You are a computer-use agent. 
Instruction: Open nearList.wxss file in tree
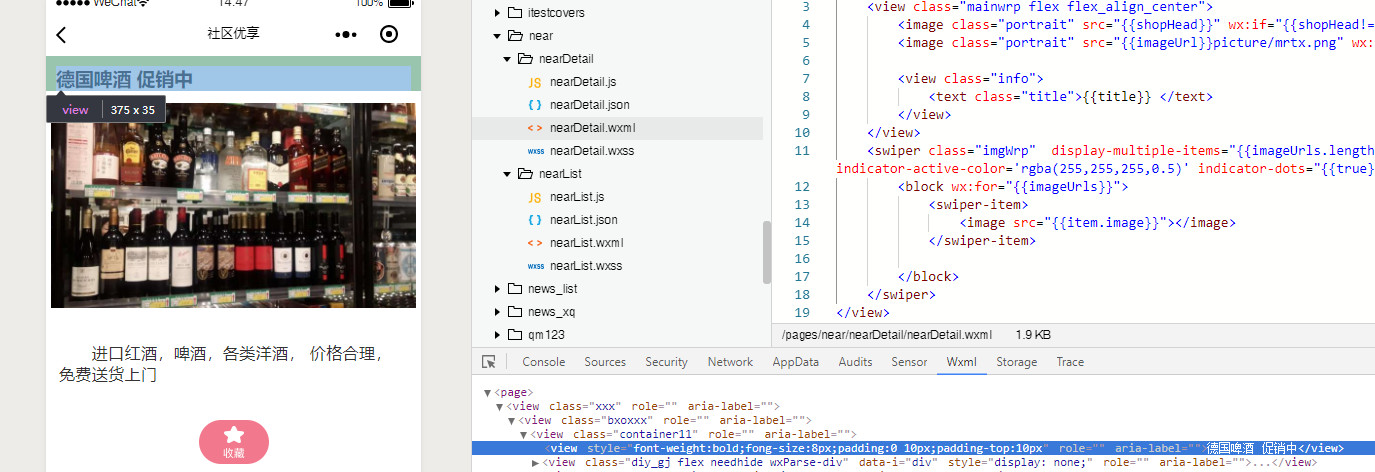point(586,266)
